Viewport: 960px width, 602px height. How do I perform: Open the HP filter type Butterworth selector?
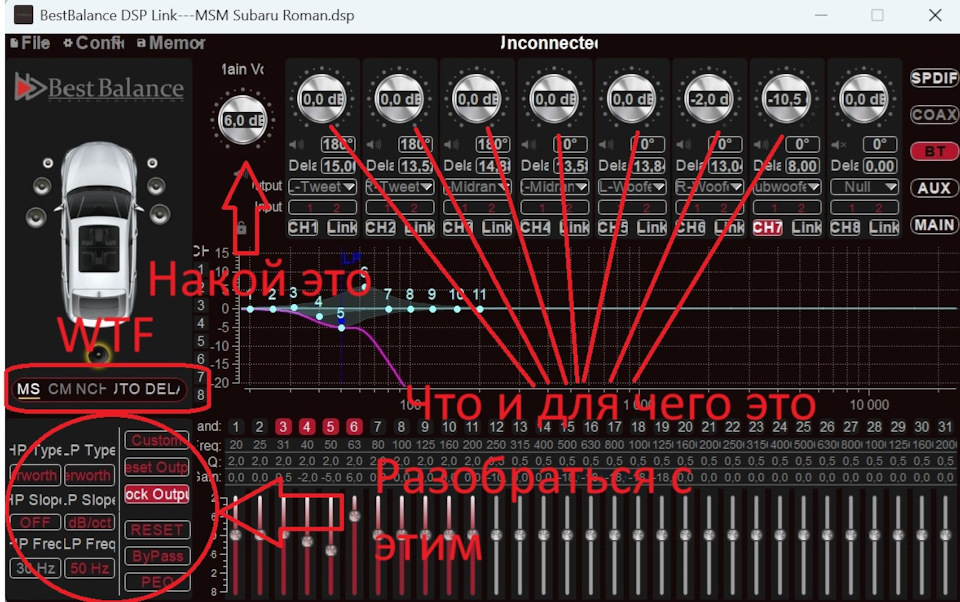35,475
